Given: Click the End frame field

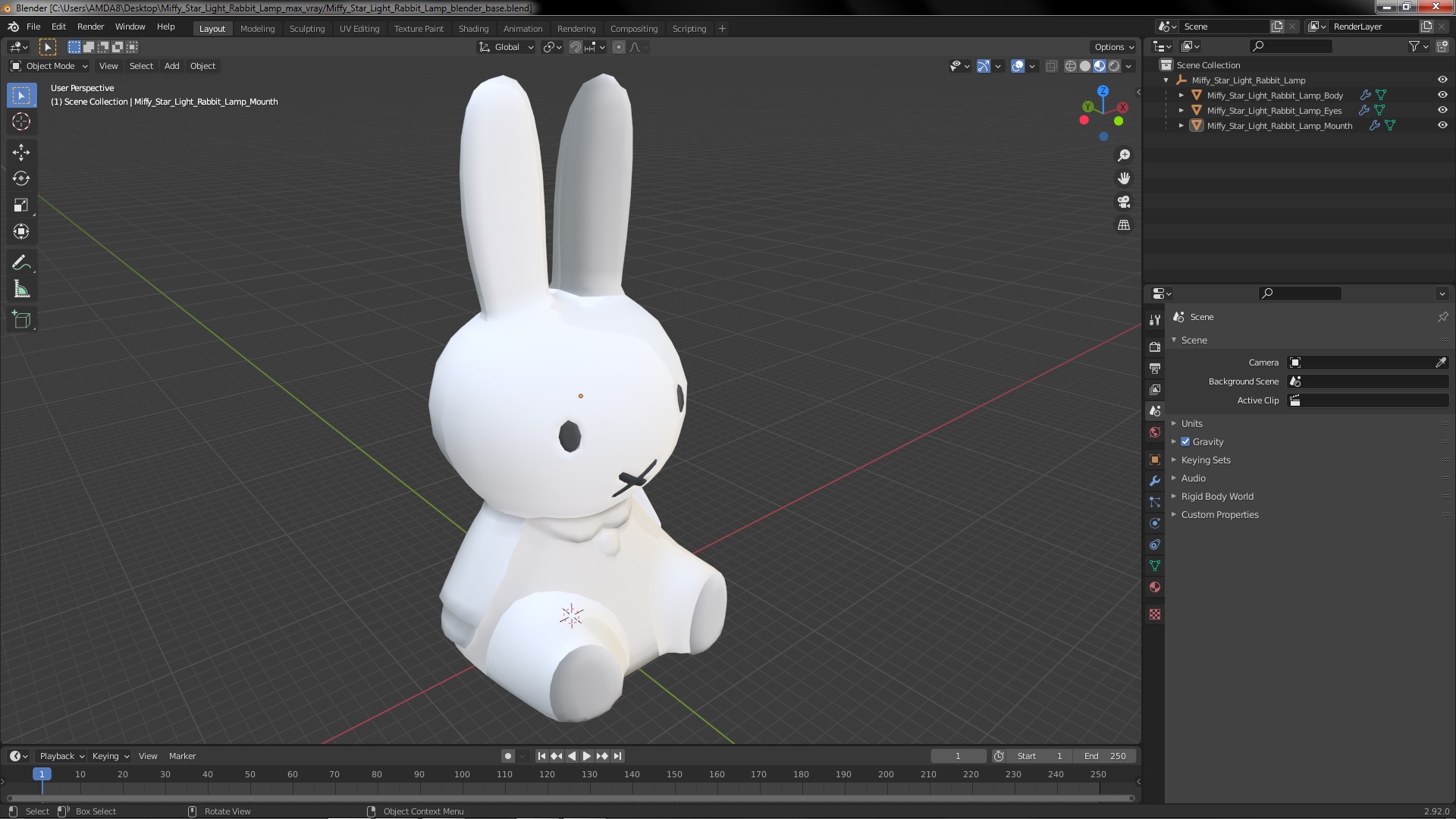Looking at the screenshot, I should [1104, 756].
